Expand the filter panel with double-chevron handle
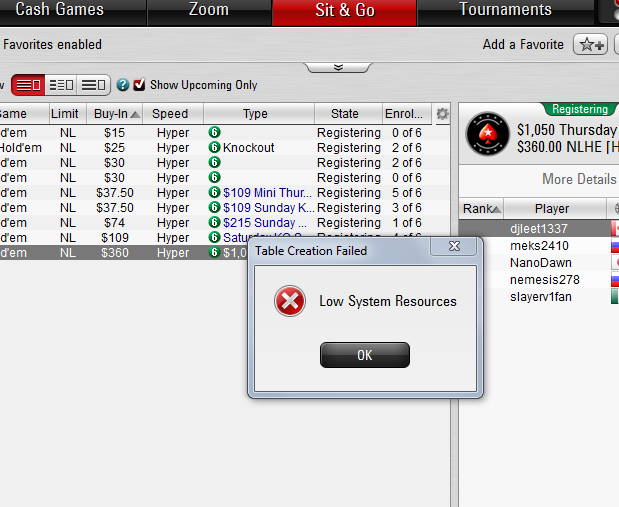Viewport: 619px width, 507px height. click(338, 68)
